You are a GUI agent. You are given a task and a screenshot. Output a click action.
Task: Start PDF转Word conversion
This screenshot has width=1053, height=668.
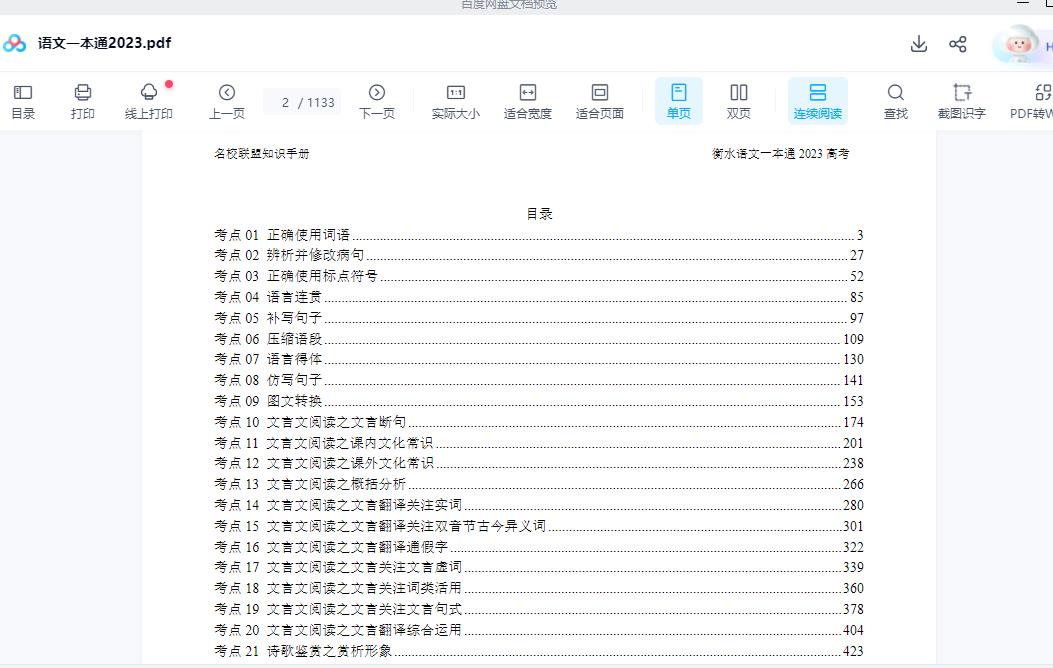1031,101
